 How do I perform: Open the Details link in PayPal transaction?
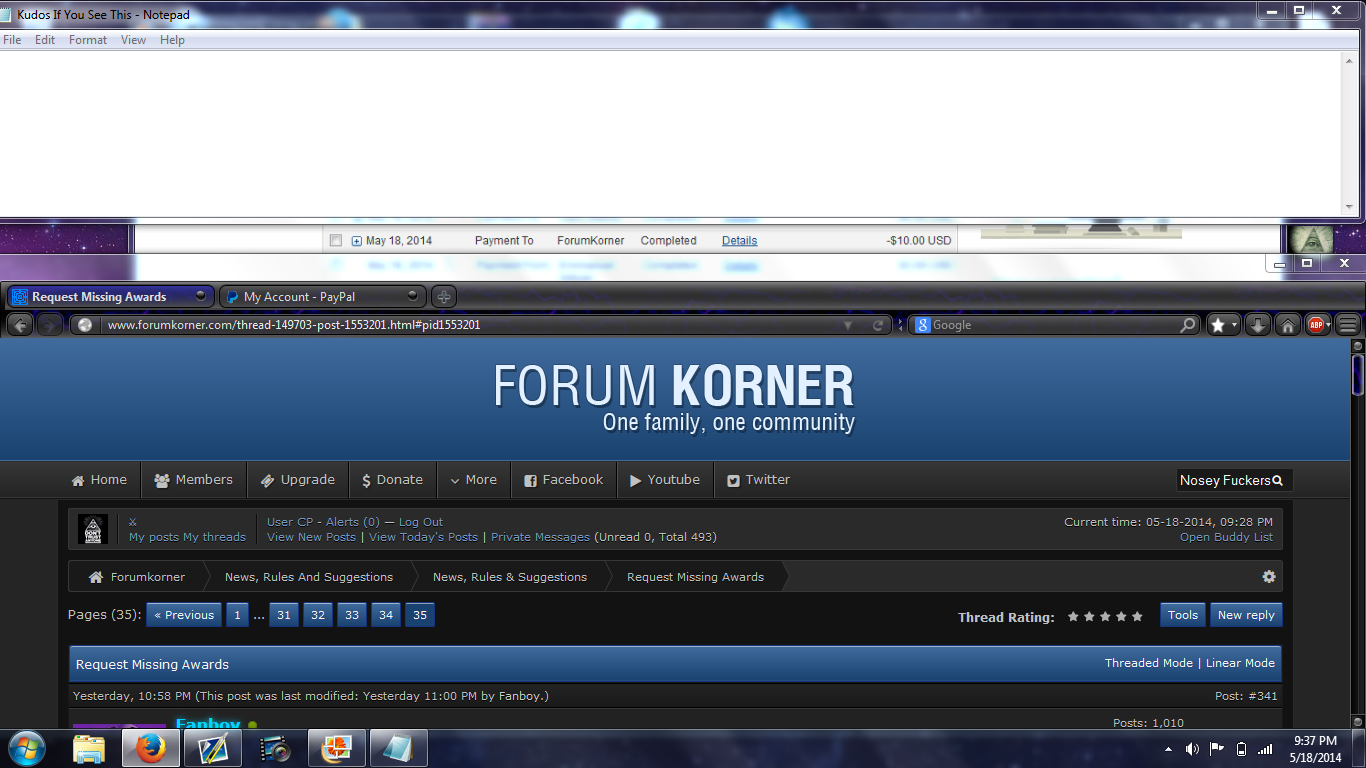tap(739, 241)
